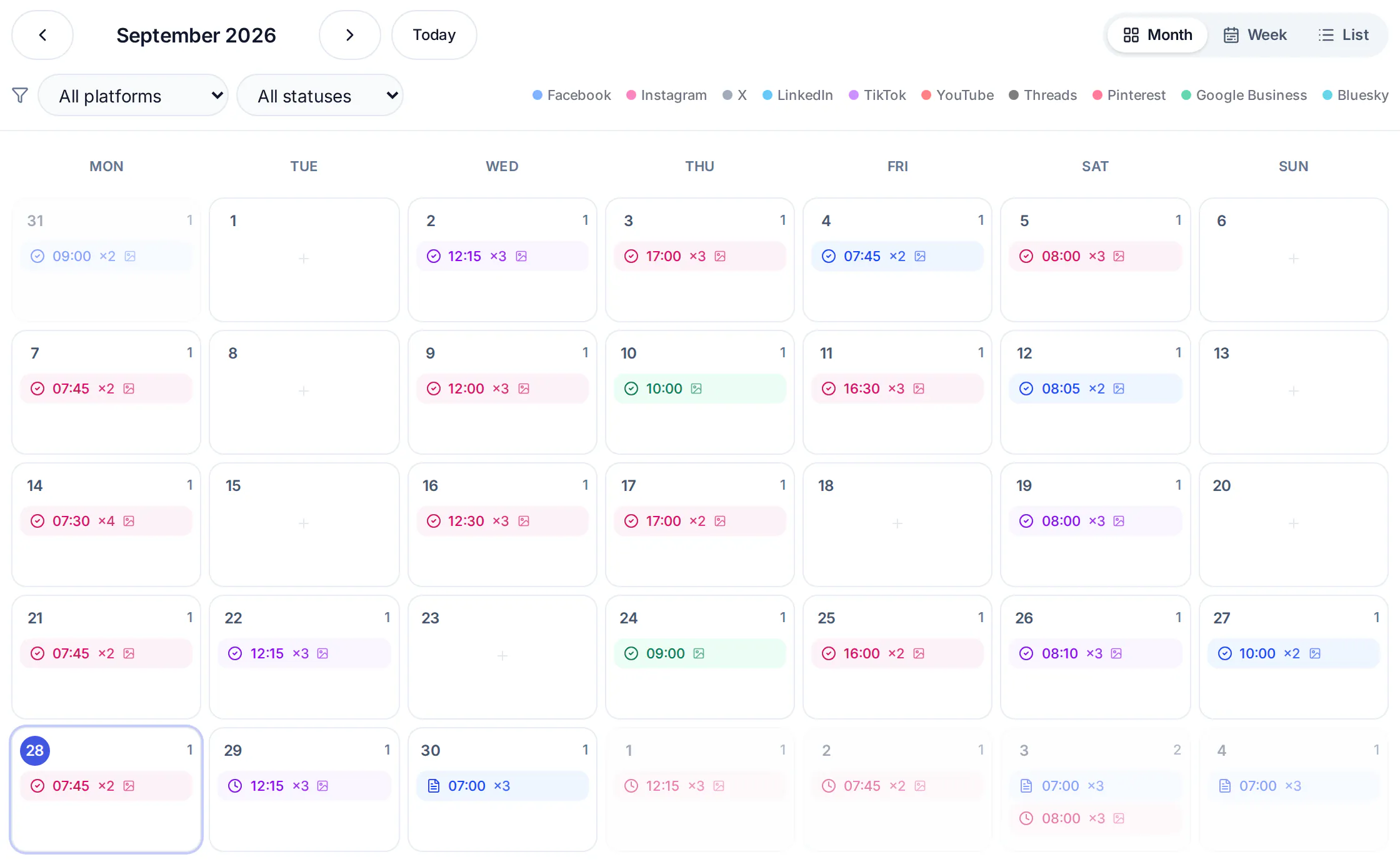Click the Pinterest legend label
Viewport: 1400px width, 862px height.
click(x=1136, y=95)
